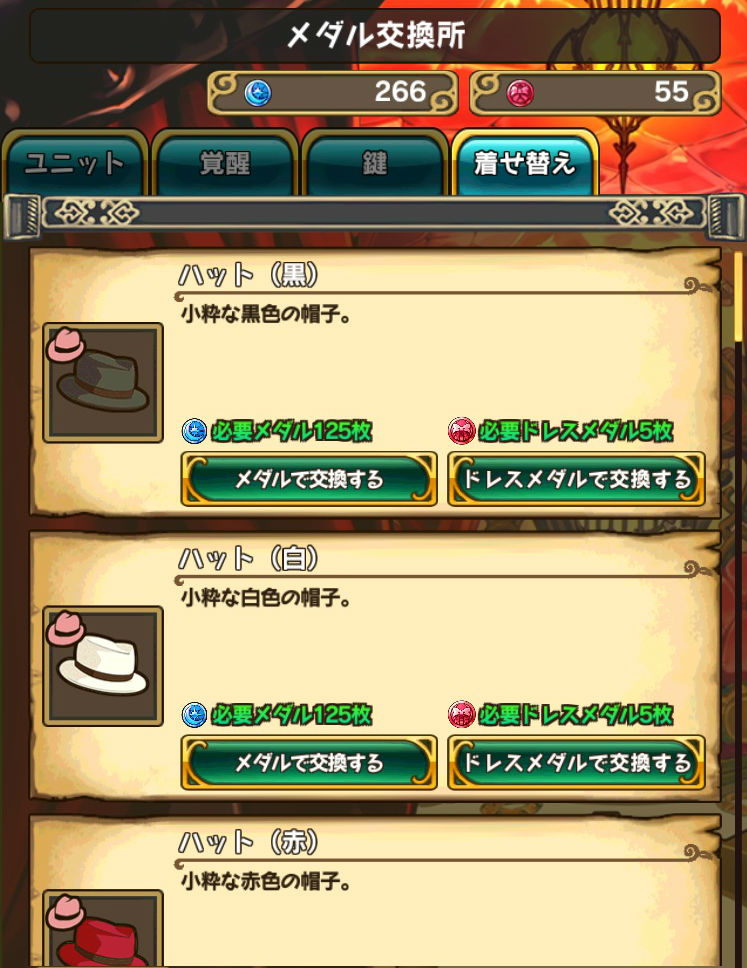Tap pink hat badge on black hat thumbnail

click(x=65, y=345)
